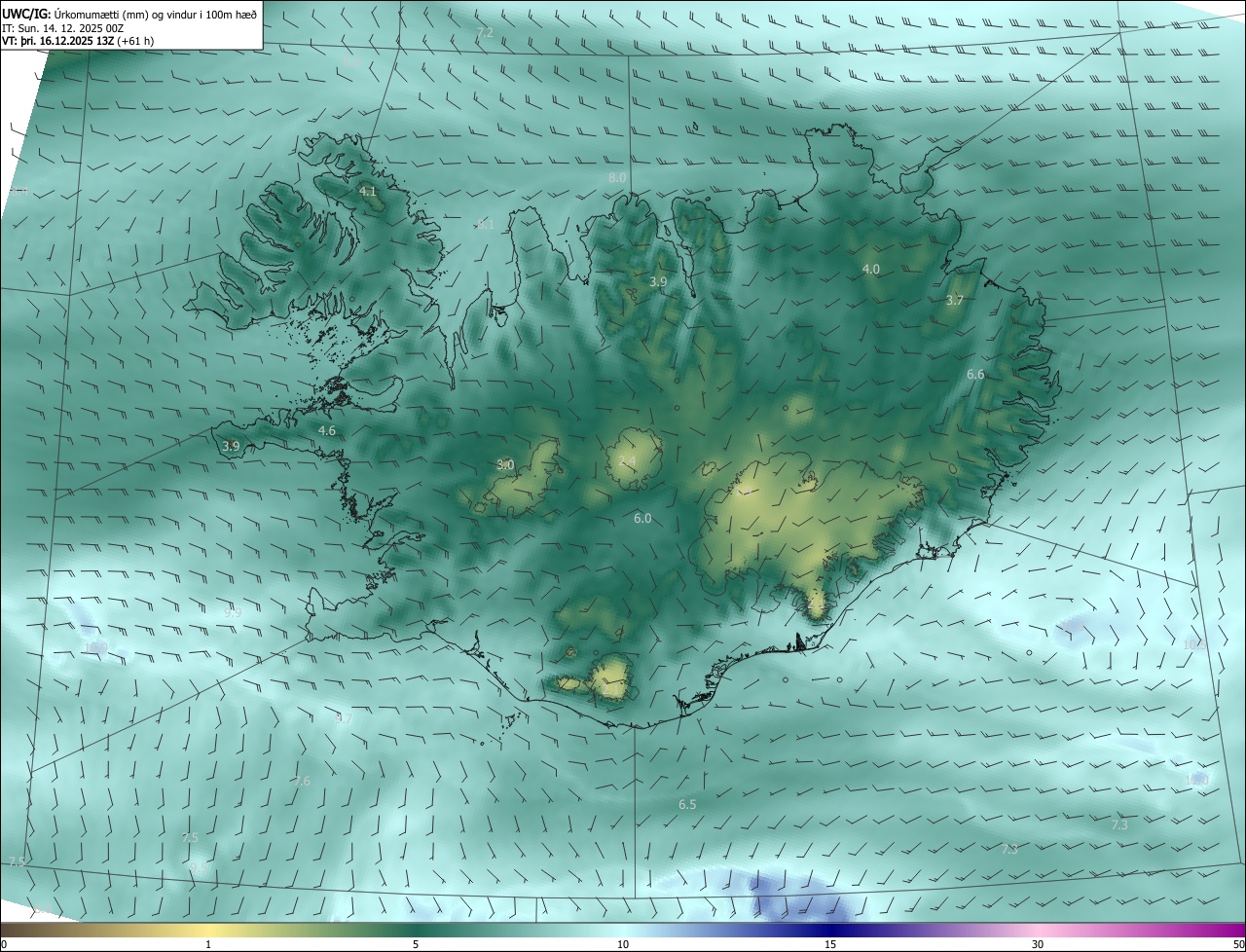
Task: Click the colorbar tick label 50
Action: tap(1238, 944)
